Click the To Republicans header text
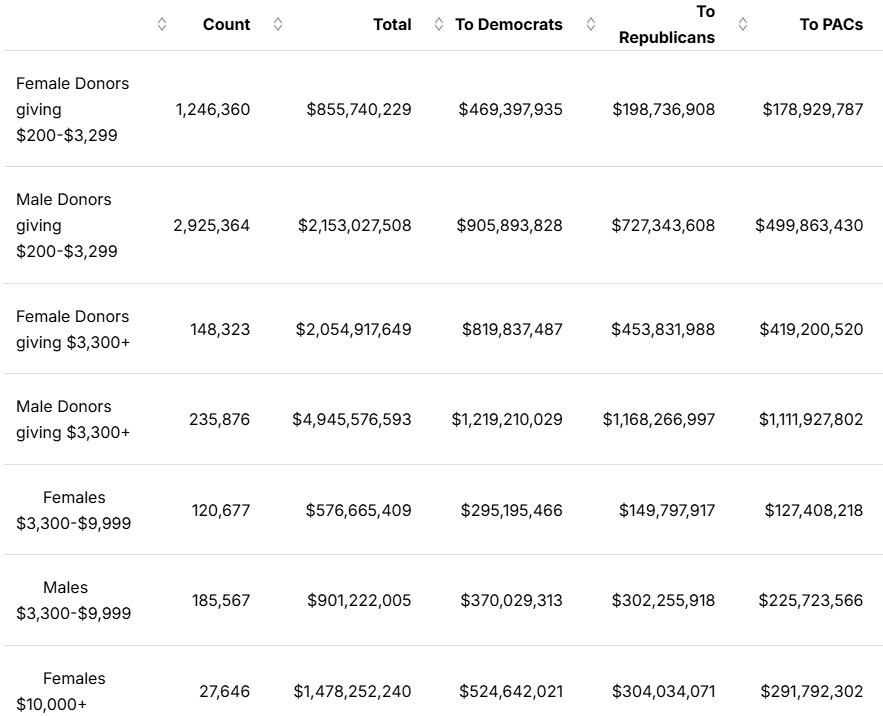Screen dimensions: 883x716 [667, 24]
